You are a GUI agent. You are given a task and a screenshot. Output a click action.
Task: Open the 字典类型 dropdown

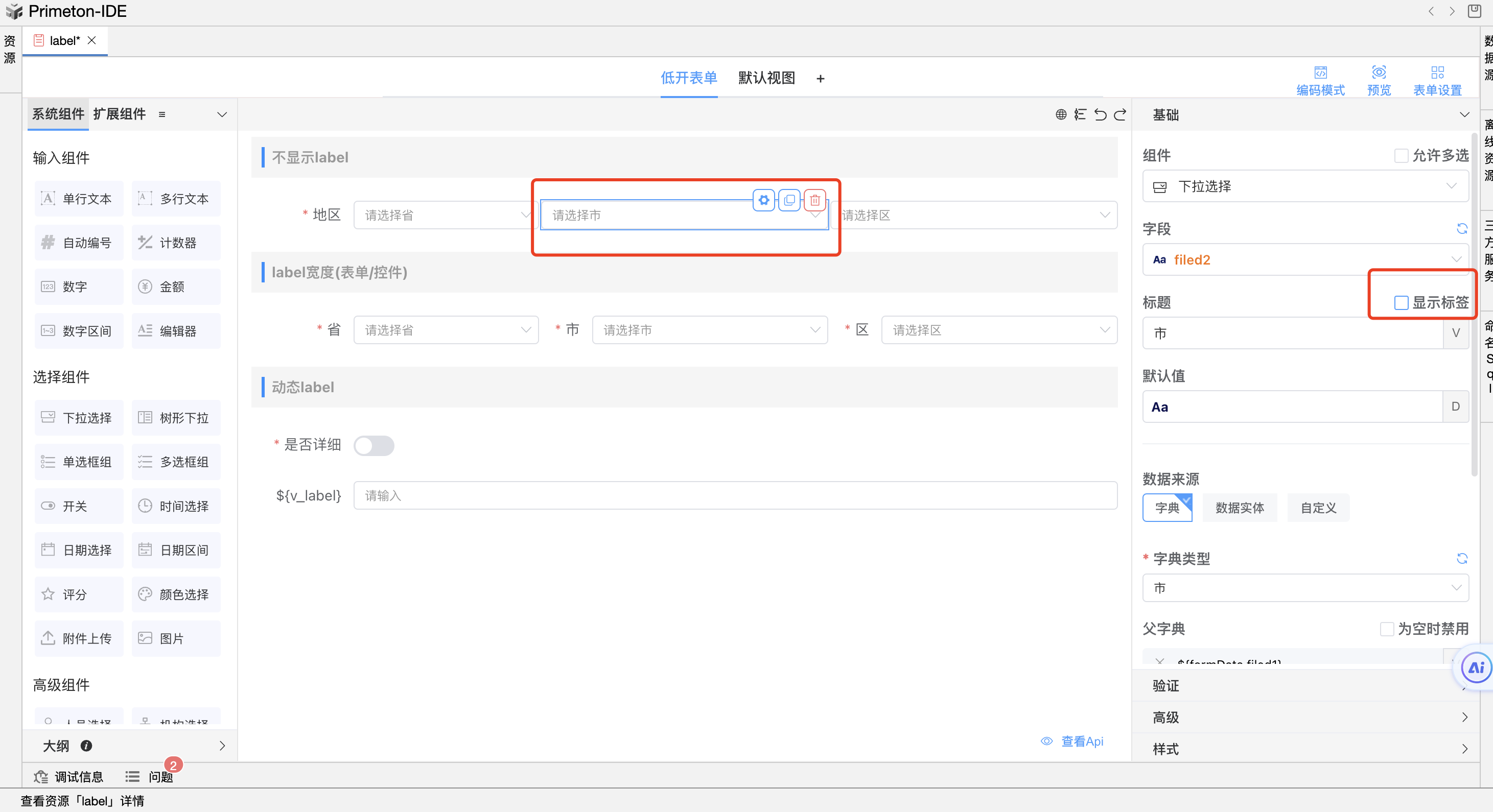click(x=1305, y=588)
